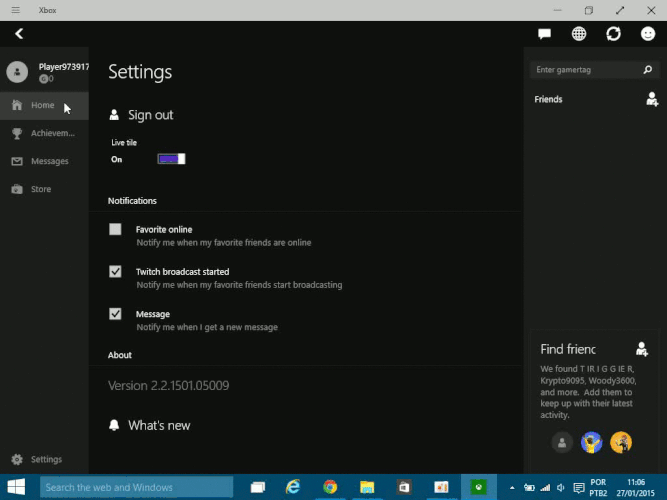Open the chat messages icon in top bar
This screenshot has width=667, height=500.
tap(544, 34)
